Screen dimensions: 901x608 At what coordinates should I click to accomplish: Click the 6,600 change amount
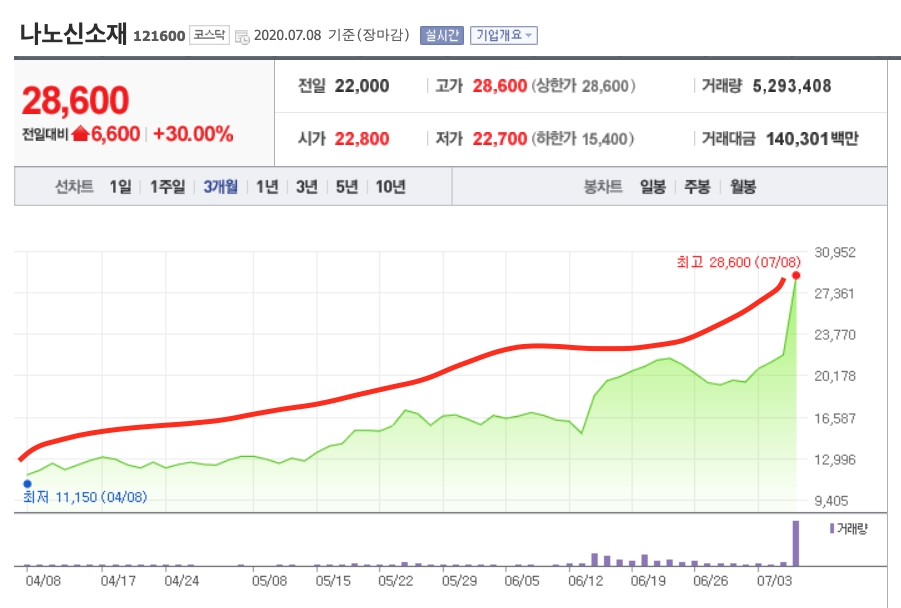(115, 134)
